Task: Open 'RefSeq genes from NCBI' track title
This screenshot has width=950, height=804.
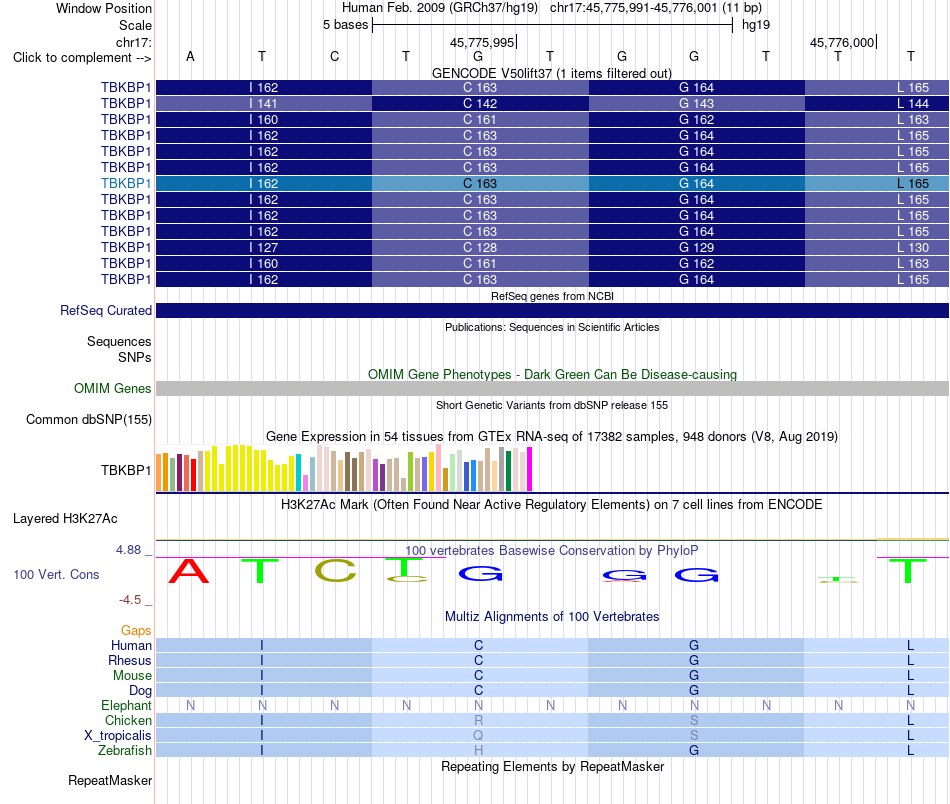Action: (x=552, y=296)
